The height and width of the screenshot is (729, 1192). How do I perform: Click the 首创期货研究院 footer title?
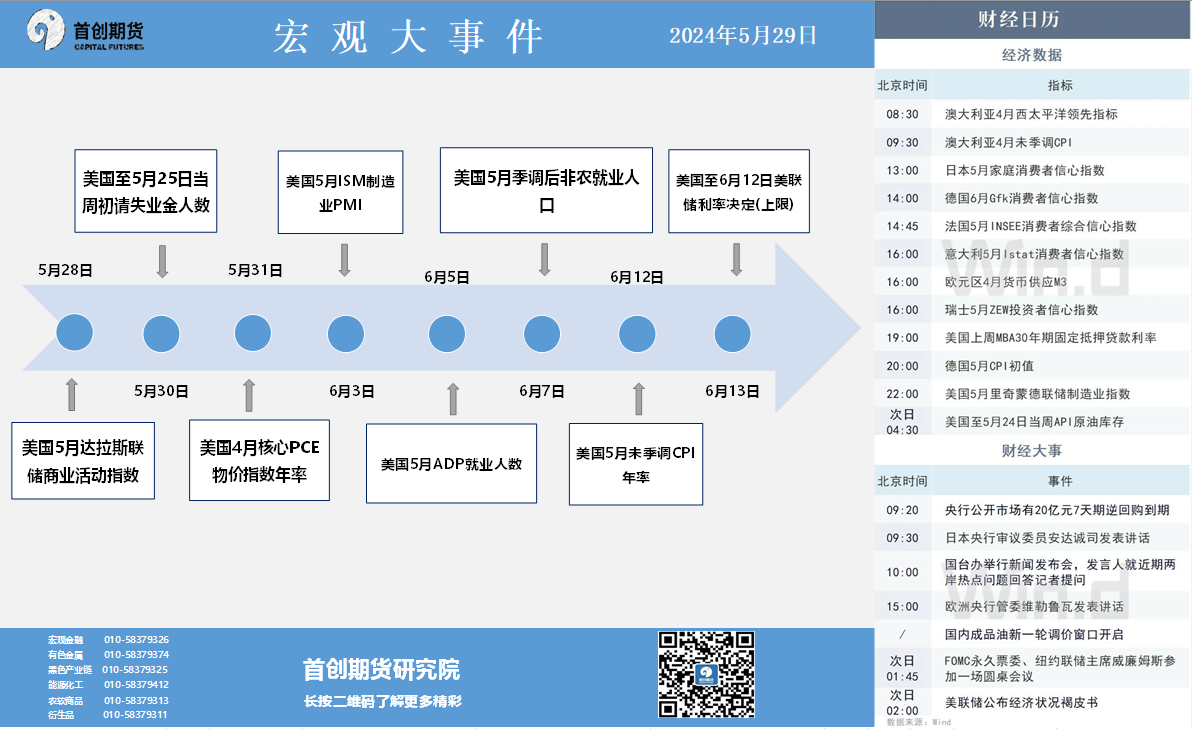point(382,670)
